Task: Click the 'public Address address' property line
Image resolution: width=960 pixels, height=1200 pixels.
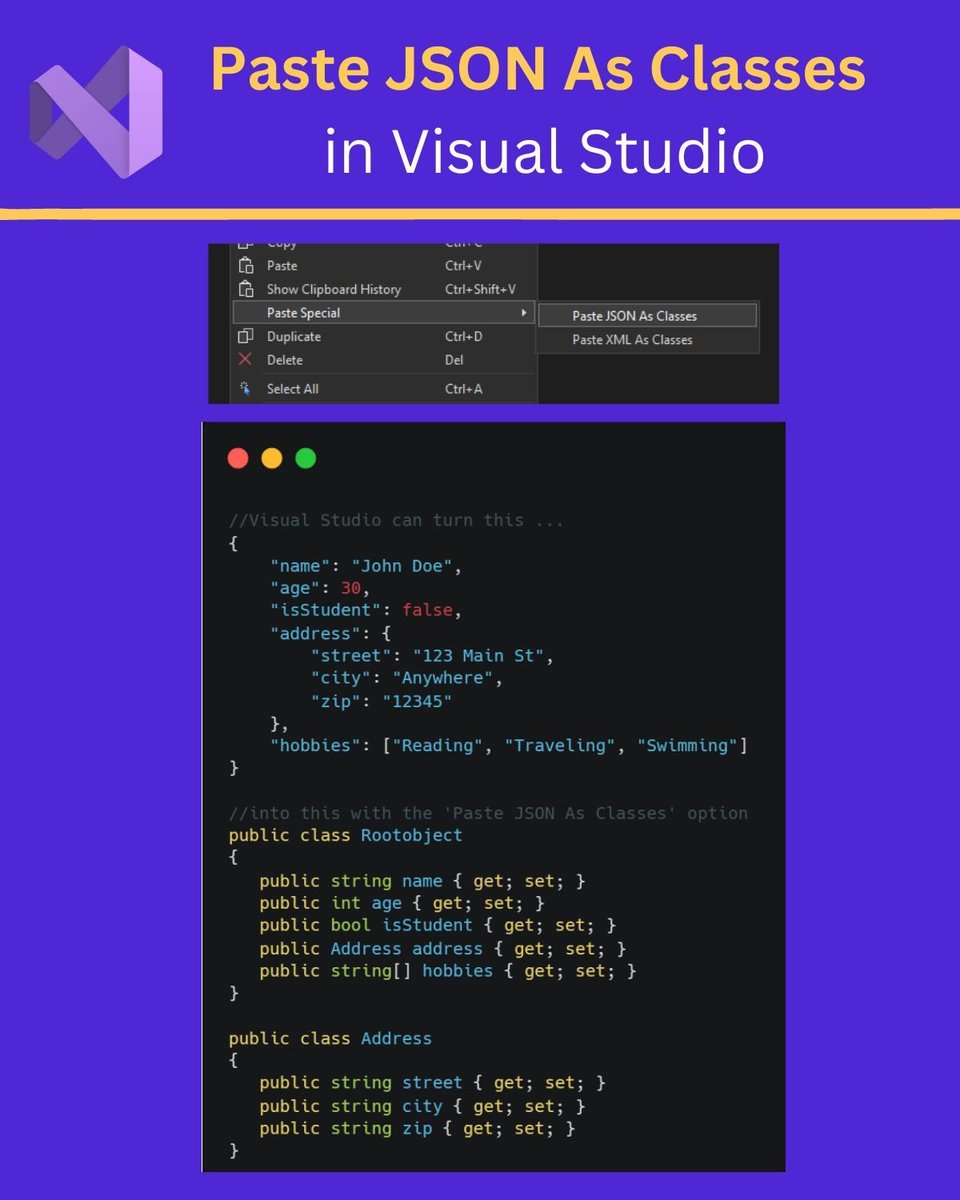Action: click(x=442, y=948)
